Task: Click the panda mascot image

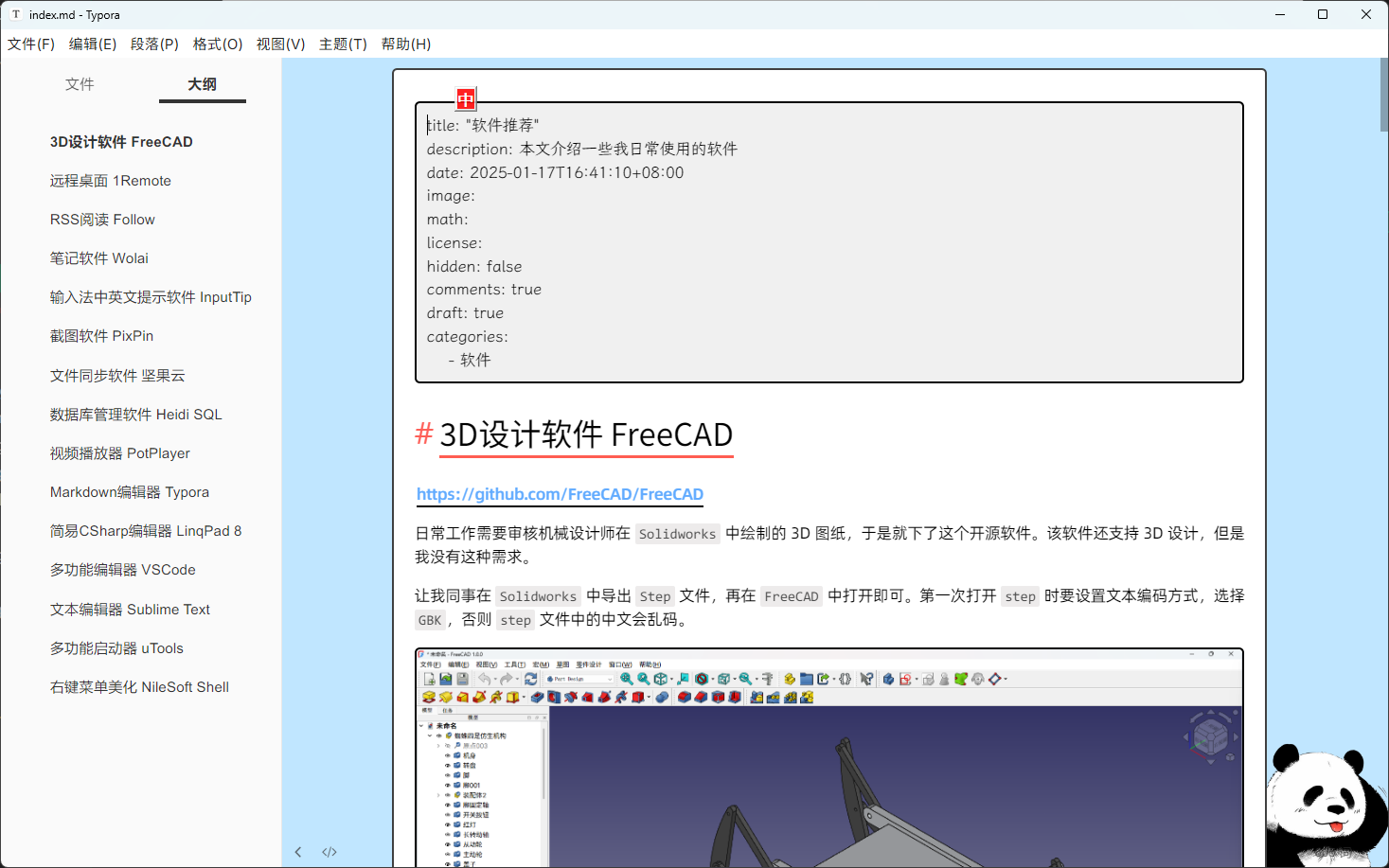Action: coord(1326,803)
